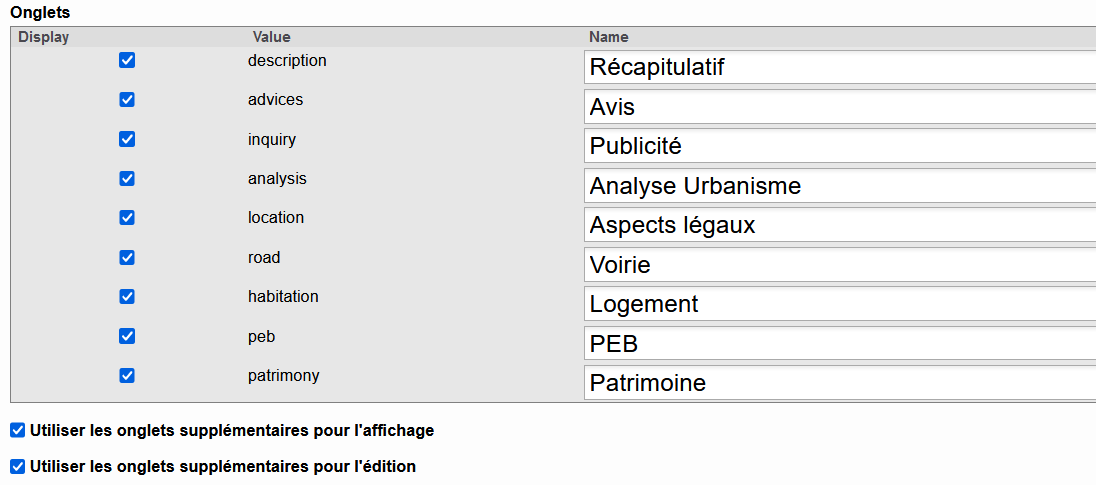Click the Récapitulatif name field

click(x=839, y=67)
